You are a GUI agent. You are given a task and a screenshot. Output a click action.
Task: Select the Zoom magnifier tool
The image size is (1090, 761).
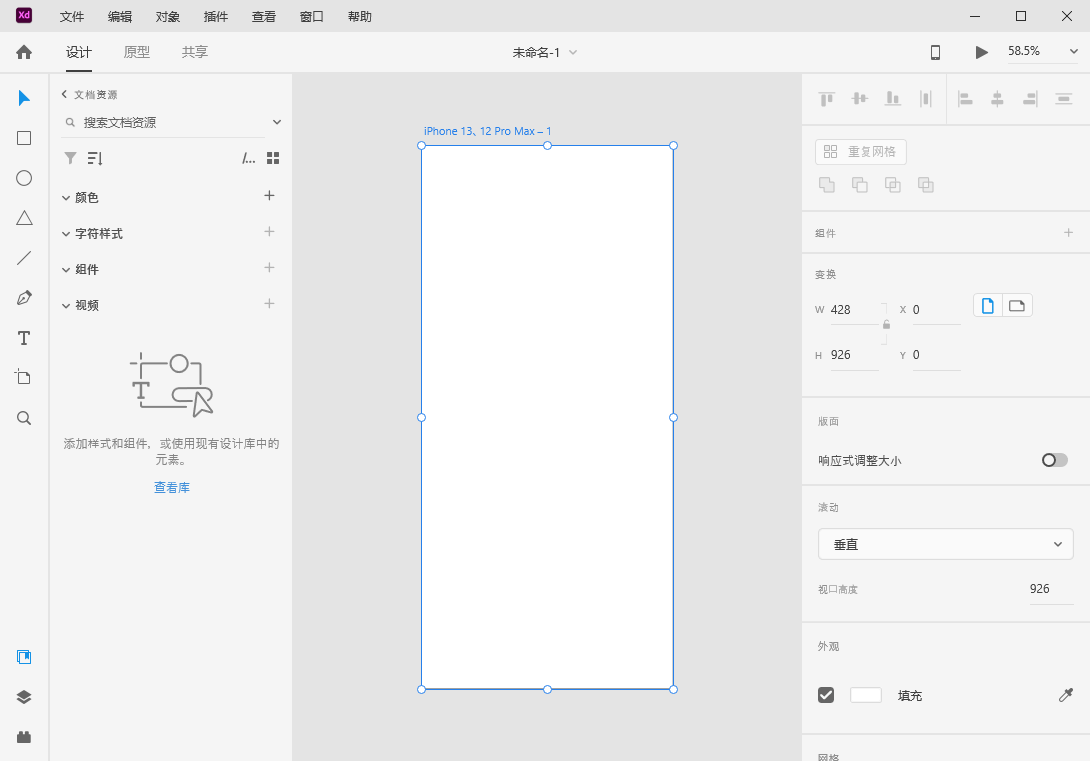tap(24, 418)
